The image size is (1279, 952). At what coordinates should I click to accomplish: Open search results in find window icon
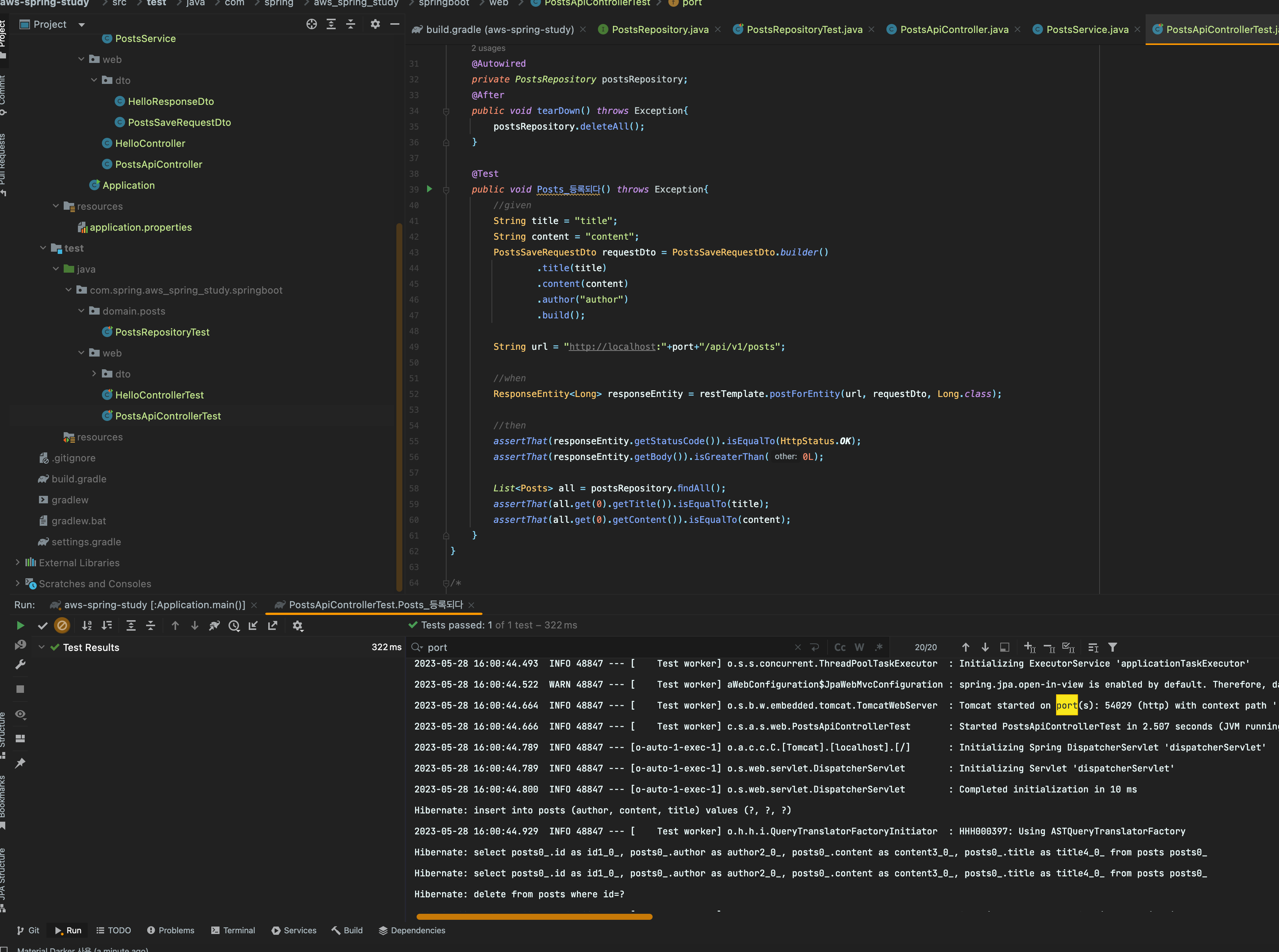[1005, 647]
